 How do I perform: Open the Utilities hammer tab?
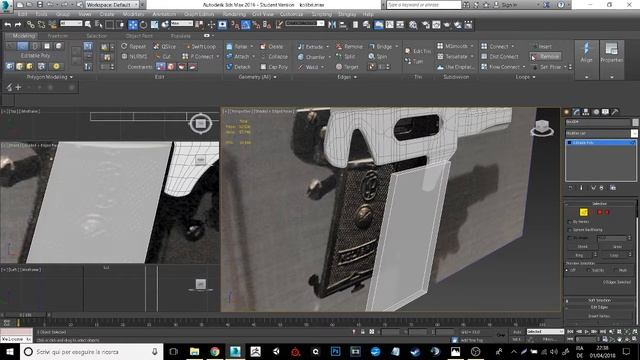click(x=615, y=112)
